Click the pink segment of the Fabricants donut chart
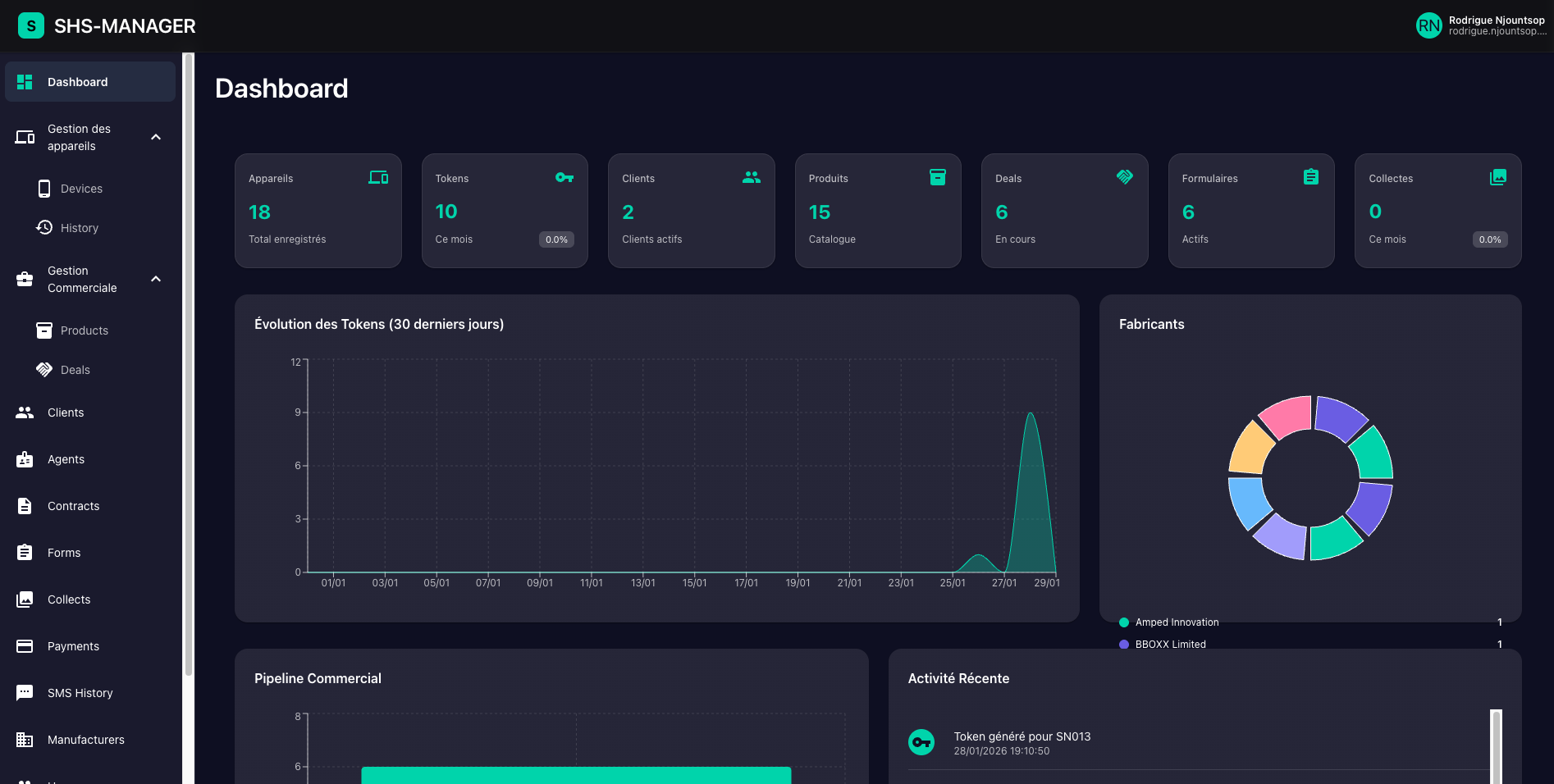 coord(1286,414)
